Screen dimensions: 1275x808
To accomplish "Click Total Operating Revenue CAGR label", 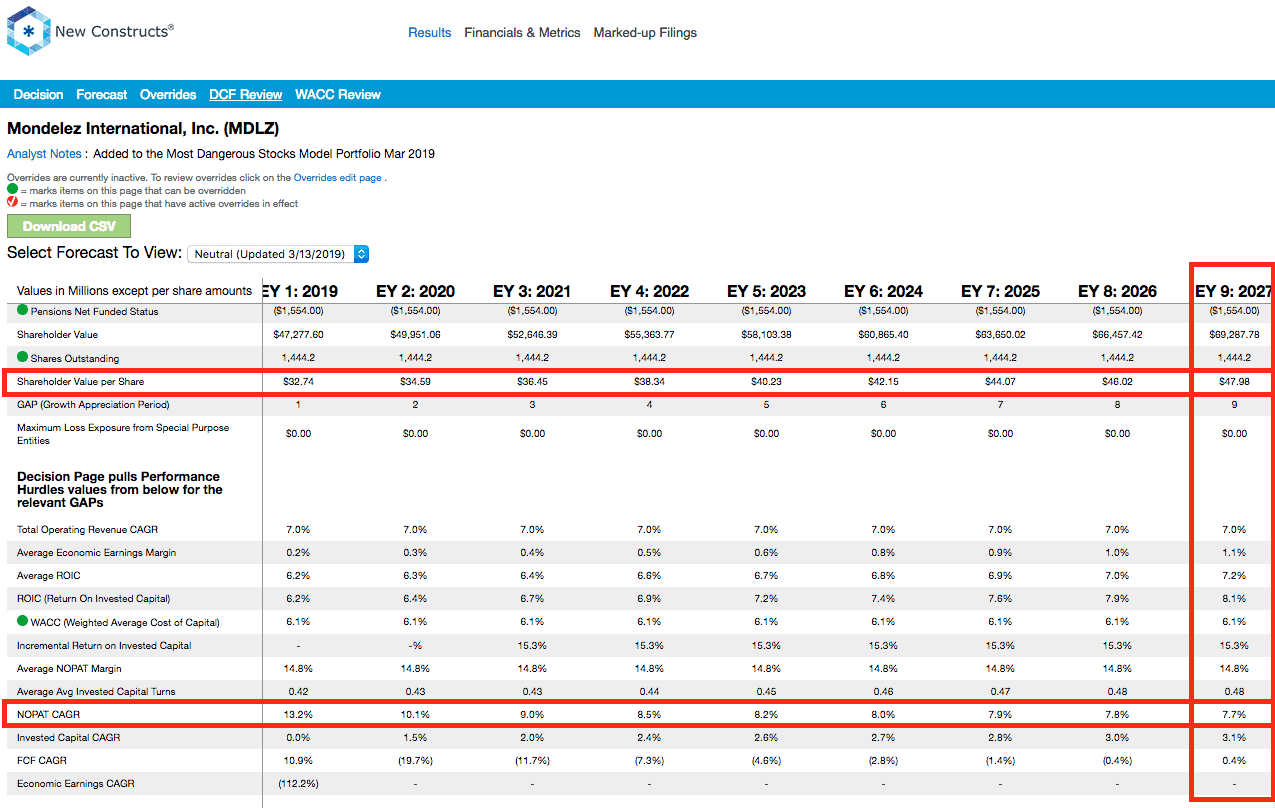I will (87, 529).
